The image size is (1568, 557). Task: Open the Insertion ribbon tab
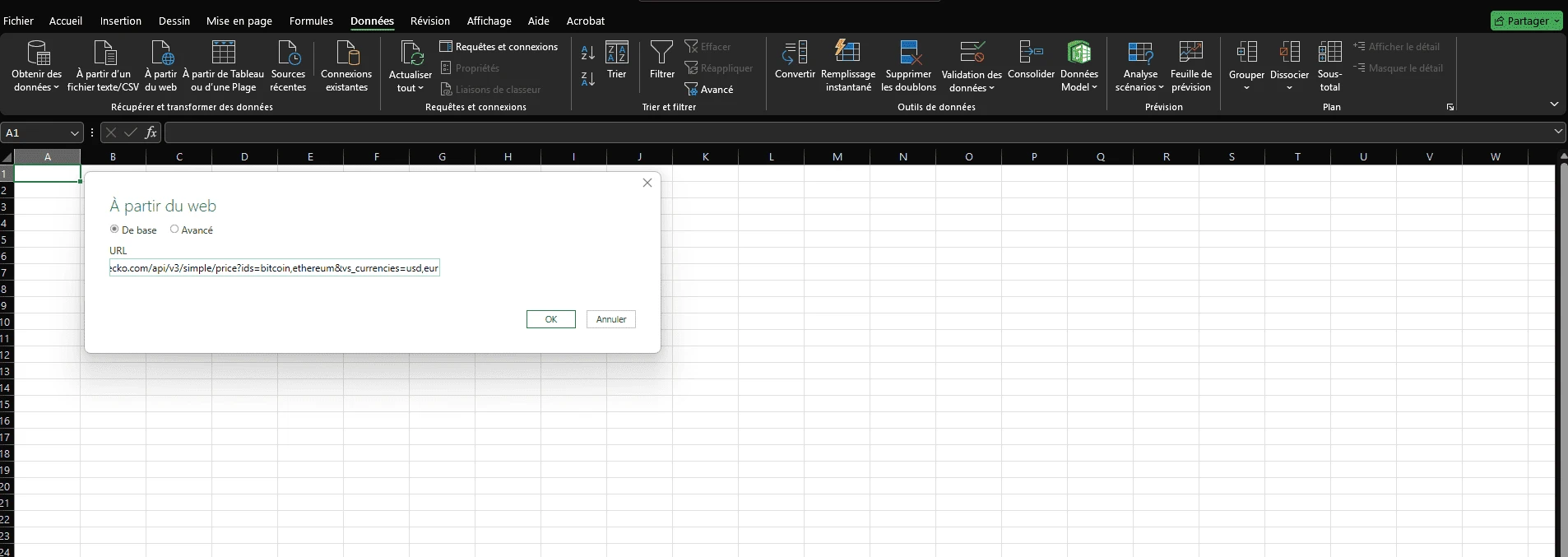point(121,21)
